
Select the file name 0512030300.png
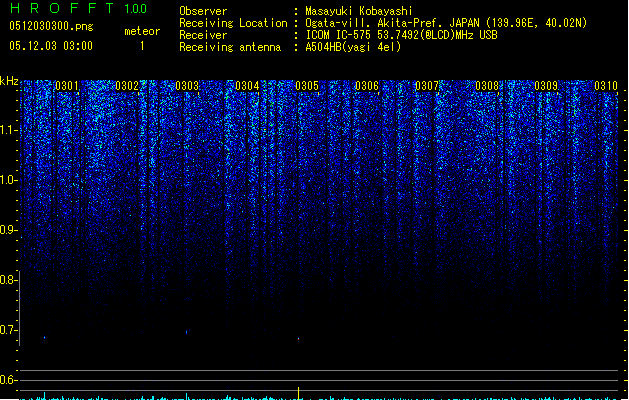pos(51,27)
